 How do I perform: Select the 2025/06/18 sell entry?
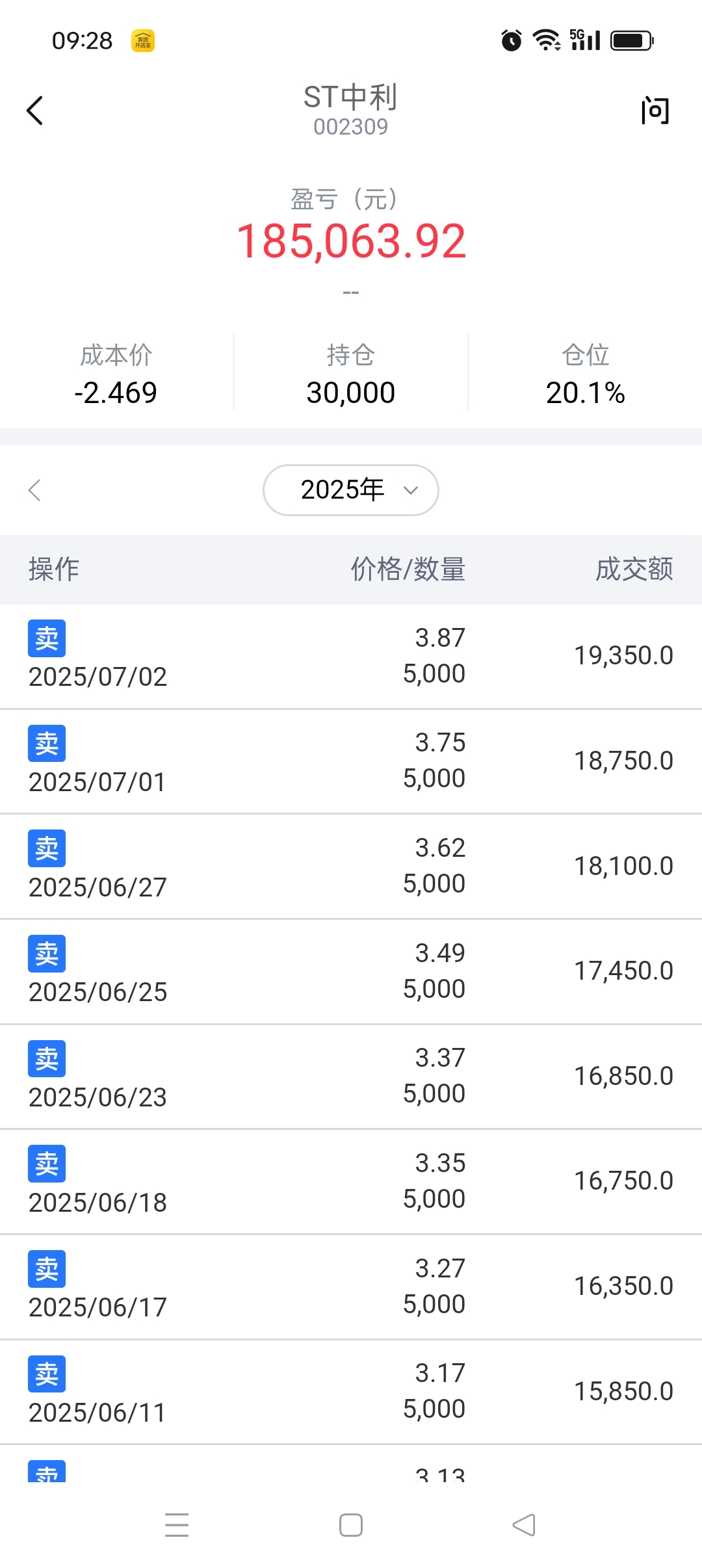tap(351, 1182)
